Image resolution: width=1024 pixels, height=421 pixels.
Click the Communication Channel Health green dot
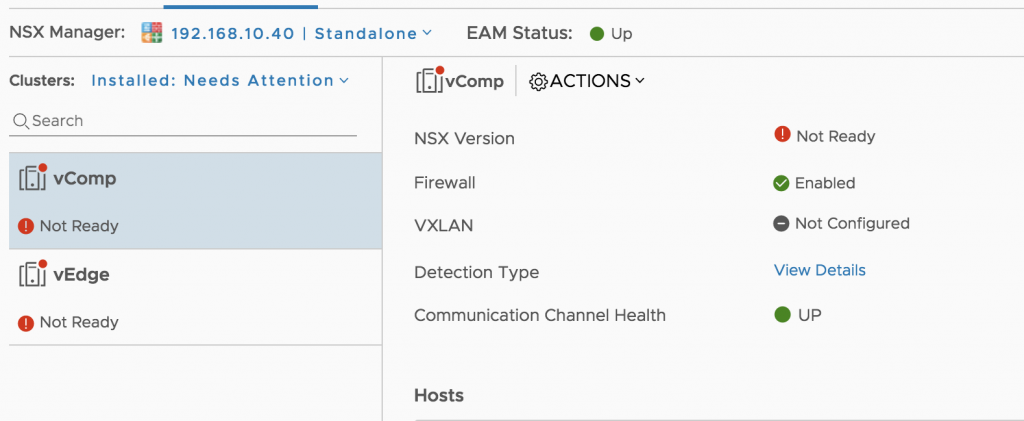click(782, 315)
